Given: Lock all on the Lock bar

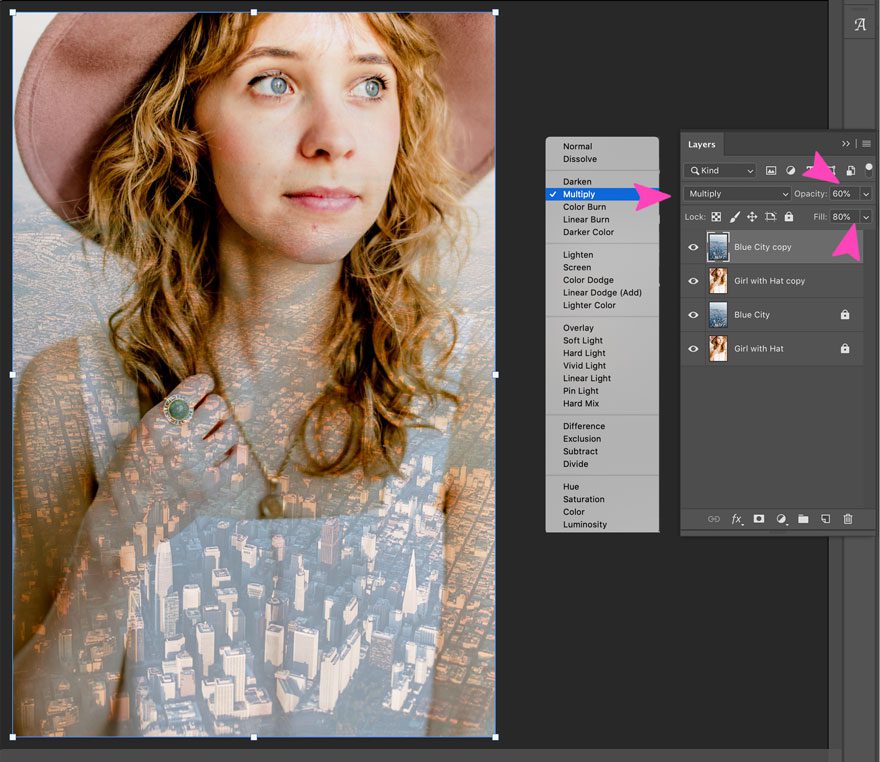Looking at the screenshot, I should coord(788,217).
